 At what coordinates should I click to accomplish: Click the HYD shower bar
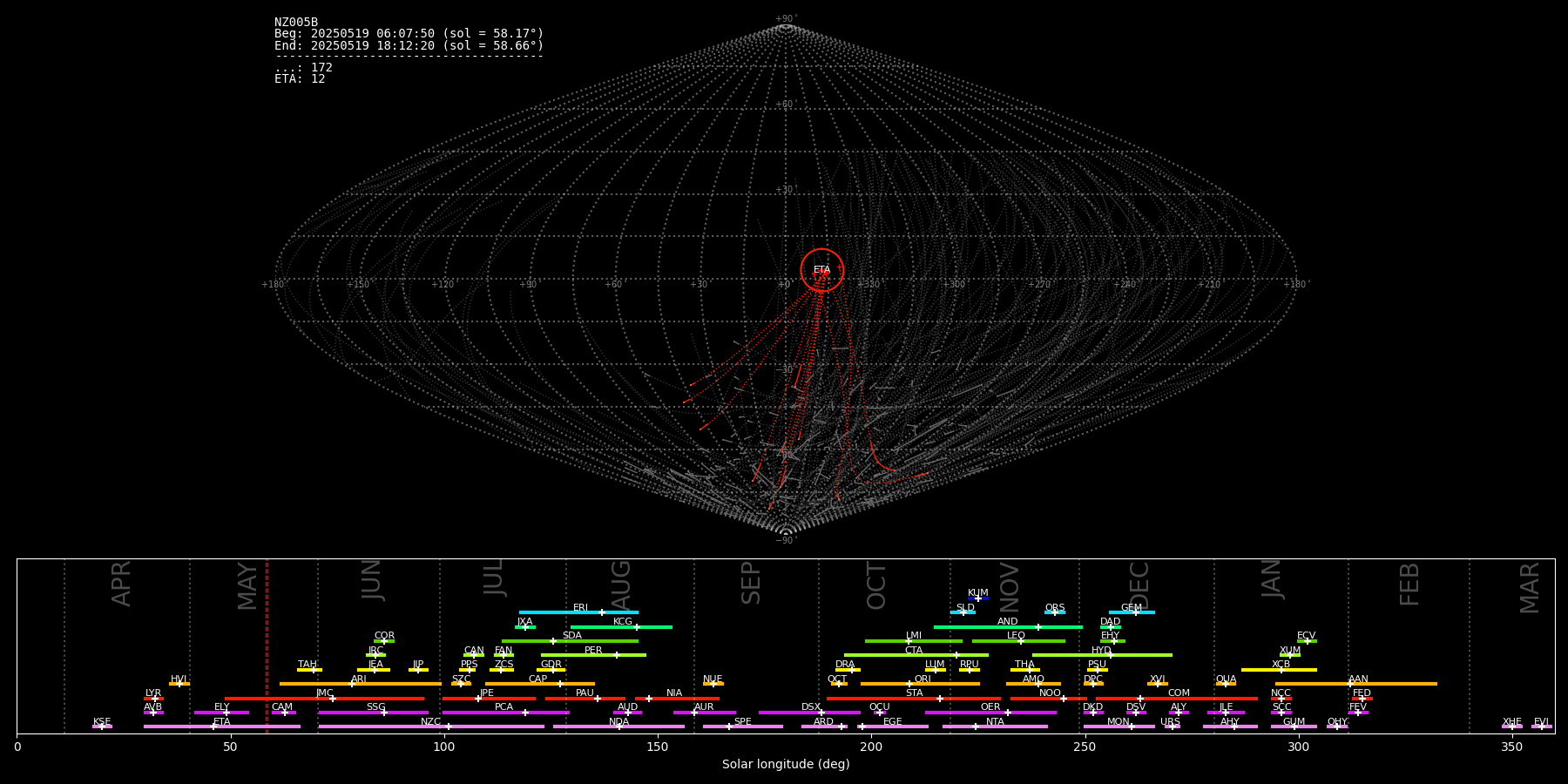point(1102,655)
